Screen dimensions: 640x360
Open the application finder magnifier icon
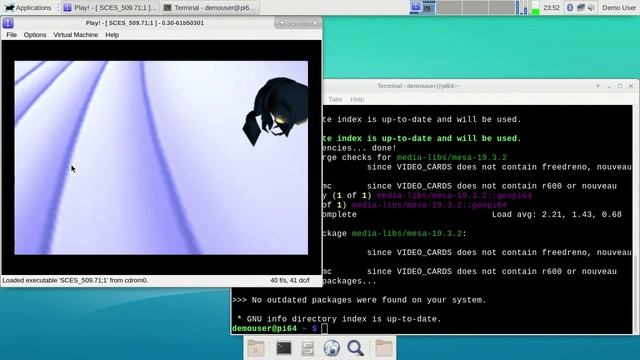356,348
